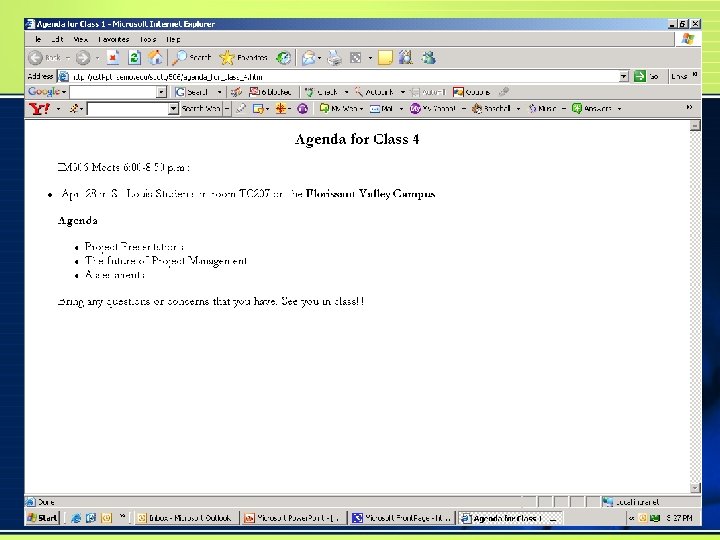Open the Yahoo Search Web dropdown arrow
The image size is (720, 540).
coord(227,109)
